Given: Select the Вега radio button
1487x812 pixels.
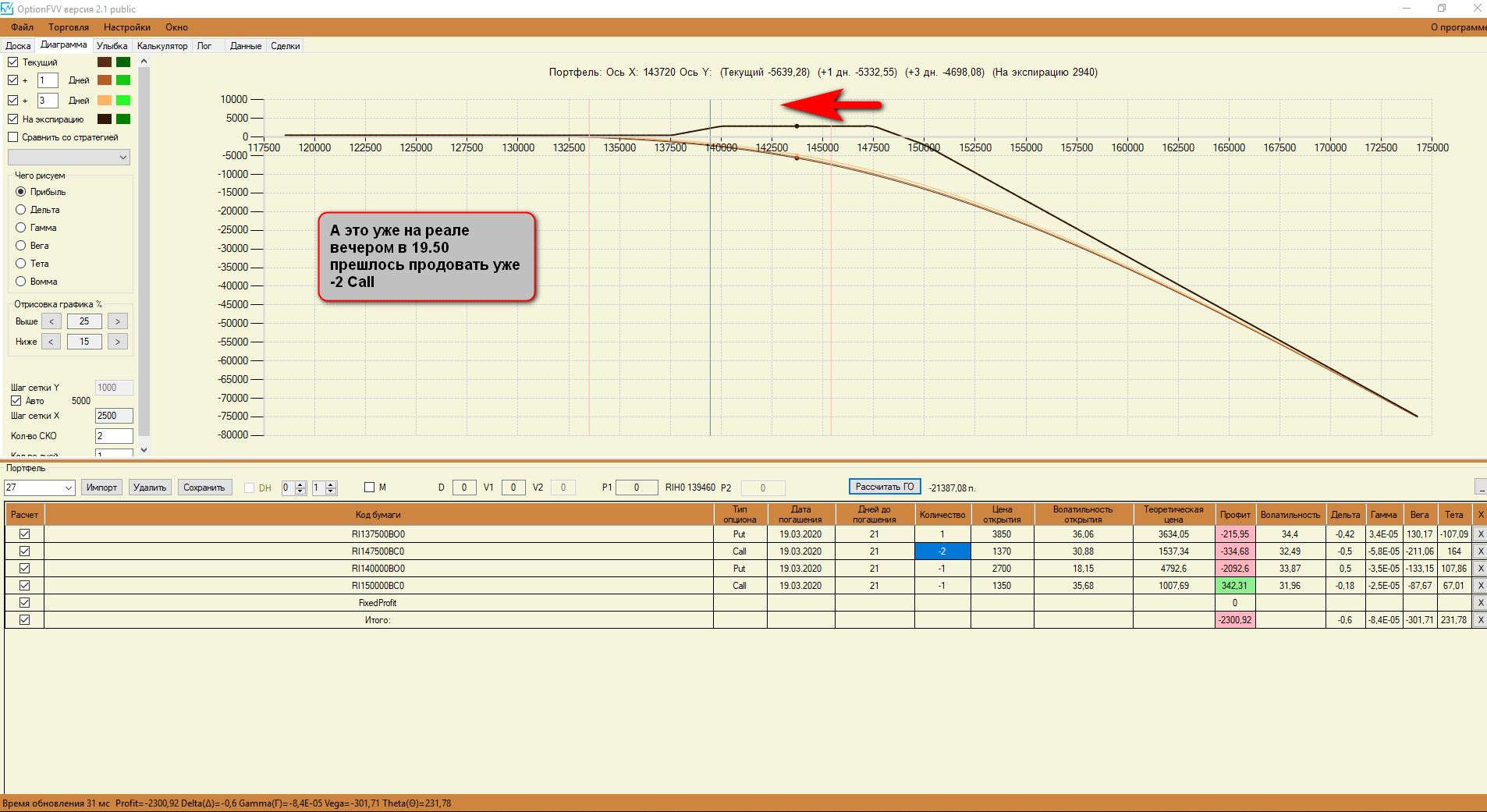Looking at the screenshot, I should [21, 246].
